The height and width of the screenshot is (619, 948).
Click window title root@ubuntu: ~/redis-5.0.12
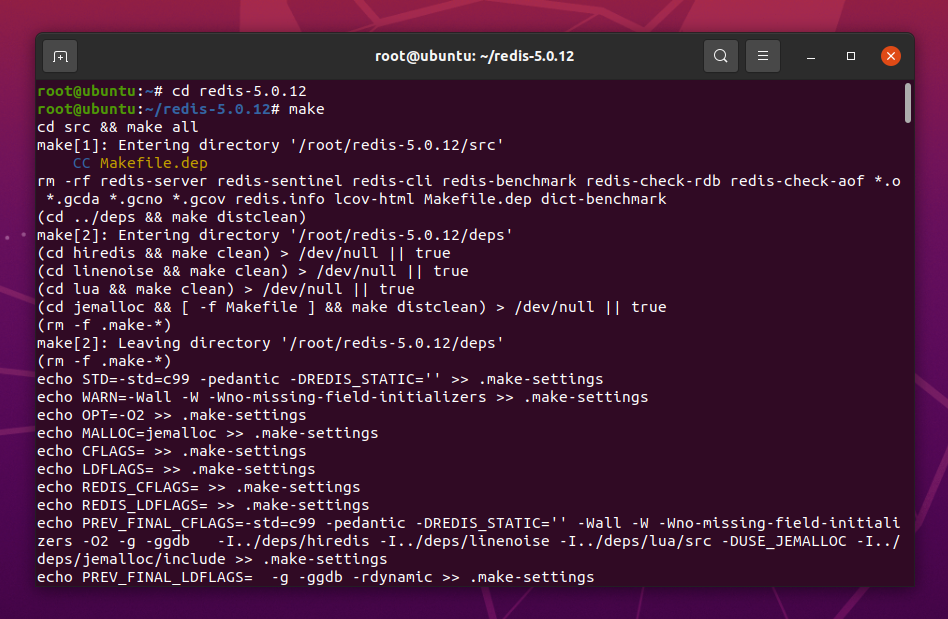click(475, 56)
